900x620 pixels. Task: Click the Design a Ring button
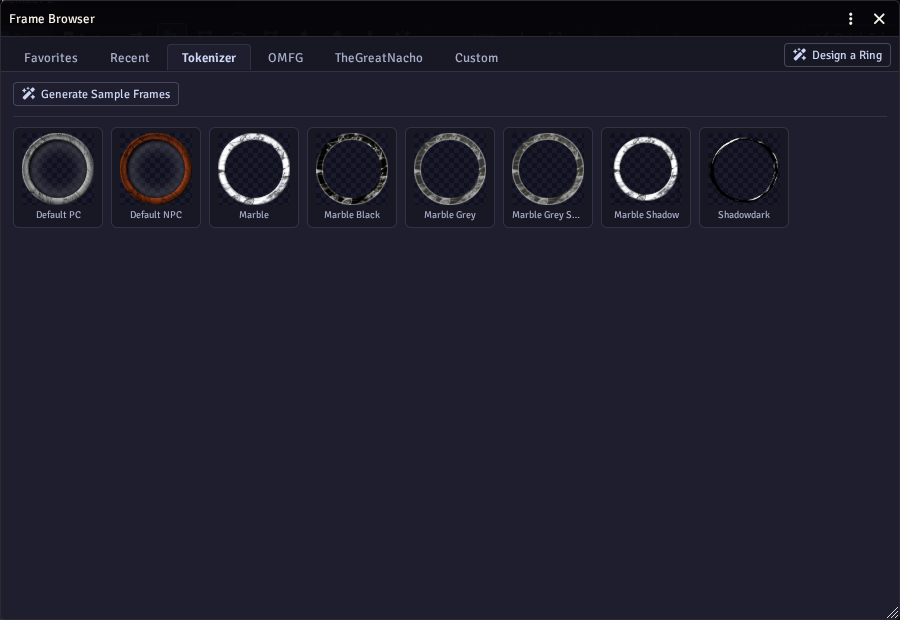pyautogui.click(x=837, y=55)
